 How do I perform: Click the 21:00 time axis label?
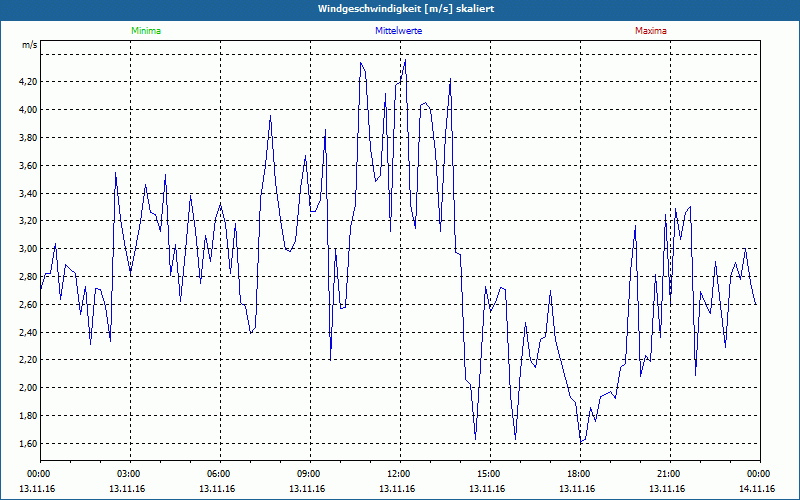670,474
